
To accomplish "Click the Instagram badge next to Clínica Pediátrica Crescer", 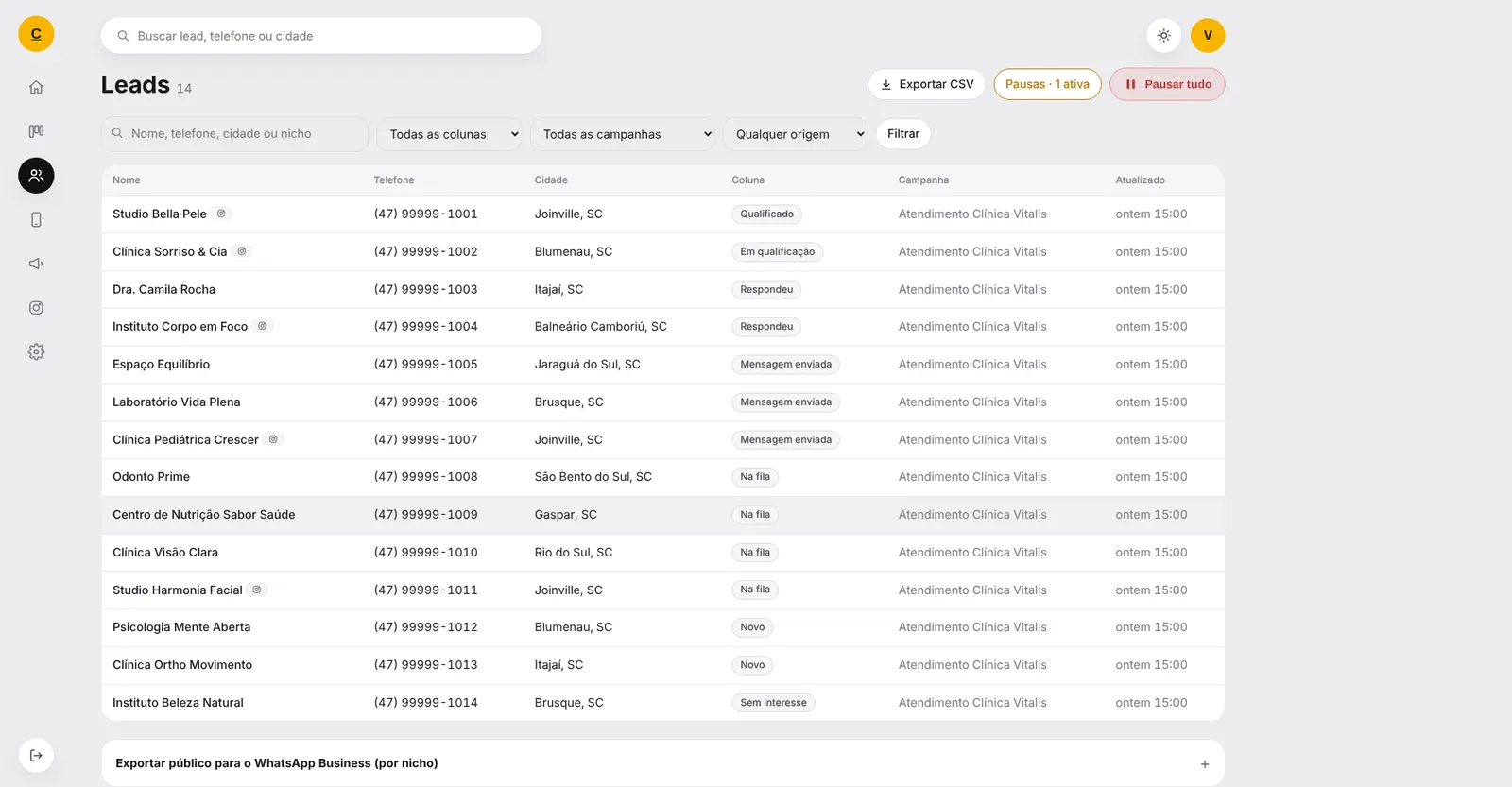I will tap(273, 439).
